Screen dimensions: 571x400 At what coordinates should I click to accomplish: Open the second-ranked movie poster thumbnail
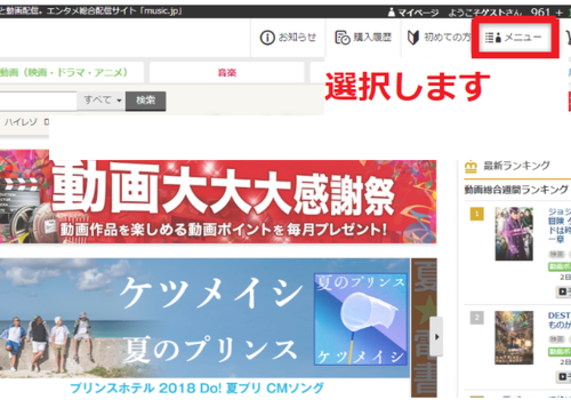coord(514,338)
